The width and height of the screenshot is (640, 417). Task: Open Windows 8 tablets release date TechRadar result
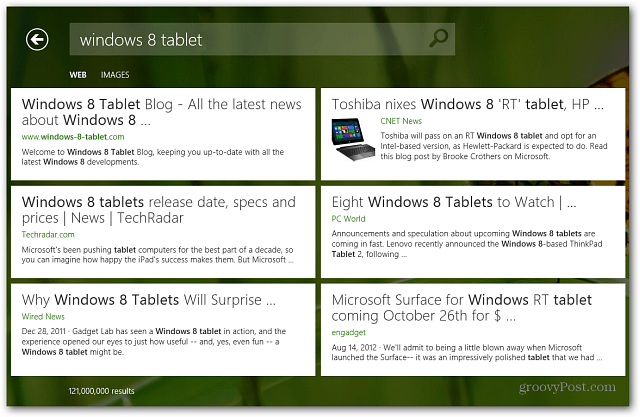coord(159,210)
